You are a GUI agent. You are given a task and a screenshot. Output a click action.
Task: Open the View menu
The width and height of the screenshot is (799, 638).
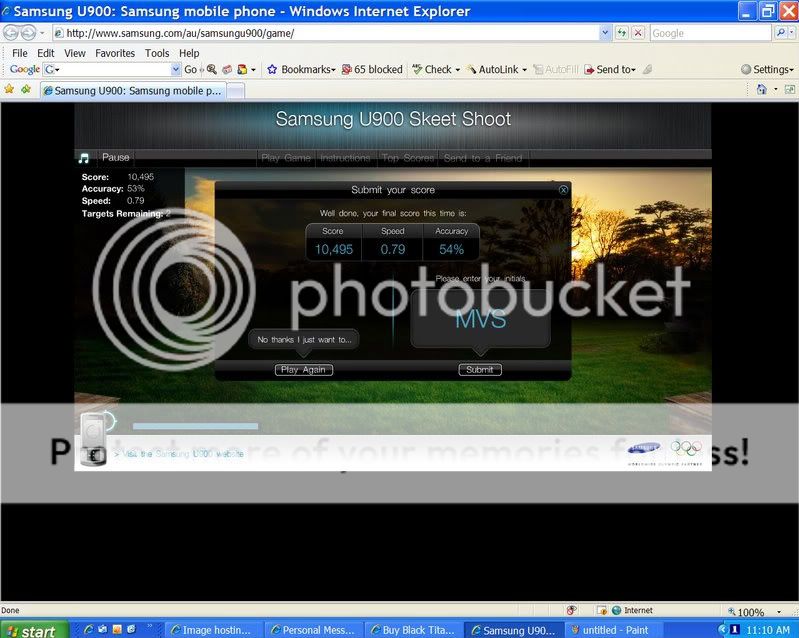(74, 53)
